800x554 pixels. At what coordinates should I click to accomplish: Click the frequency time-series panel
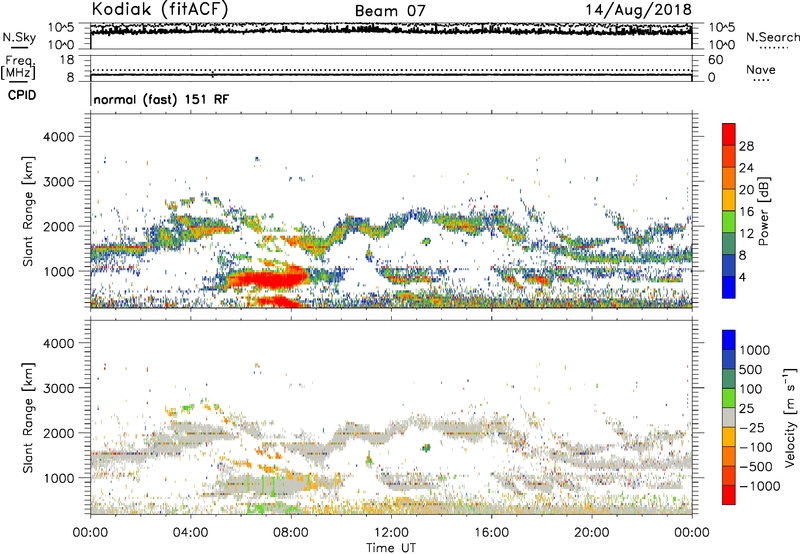pyautogui.click(x=391, y=68)
